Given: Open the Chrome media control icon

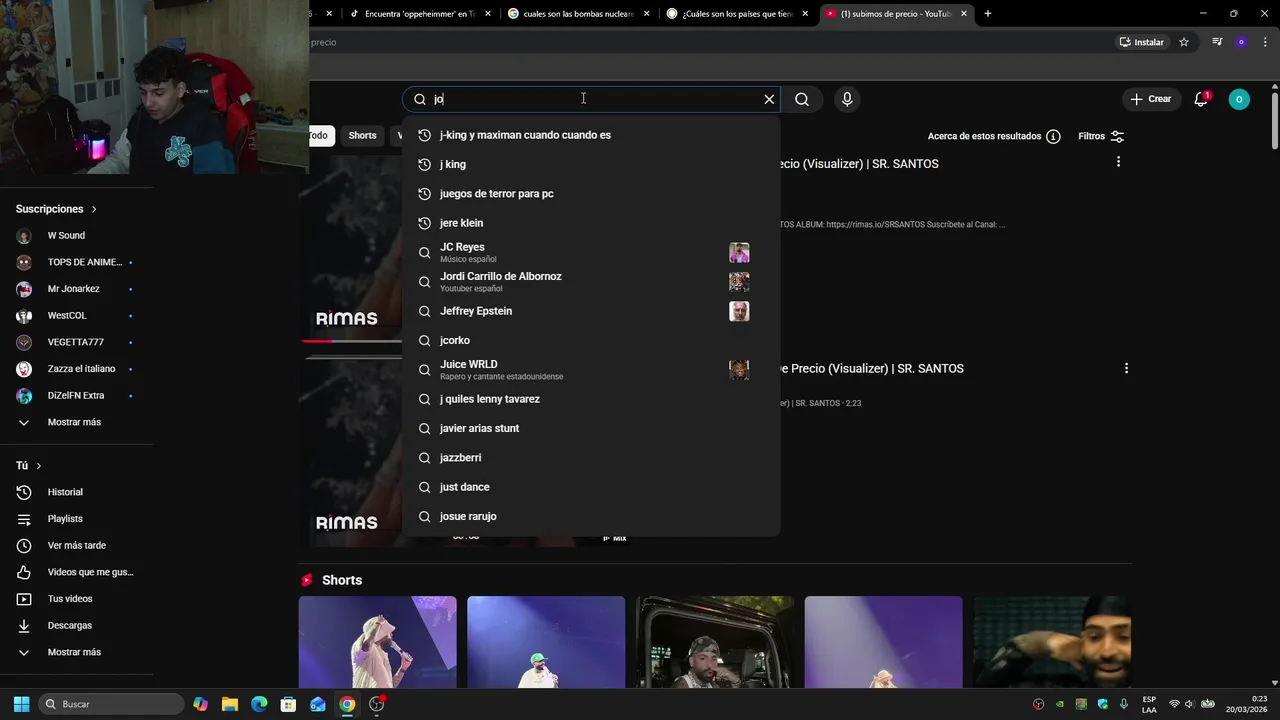Looking at the screenshot, I should pyautogui.click(x=1217, y=42).
